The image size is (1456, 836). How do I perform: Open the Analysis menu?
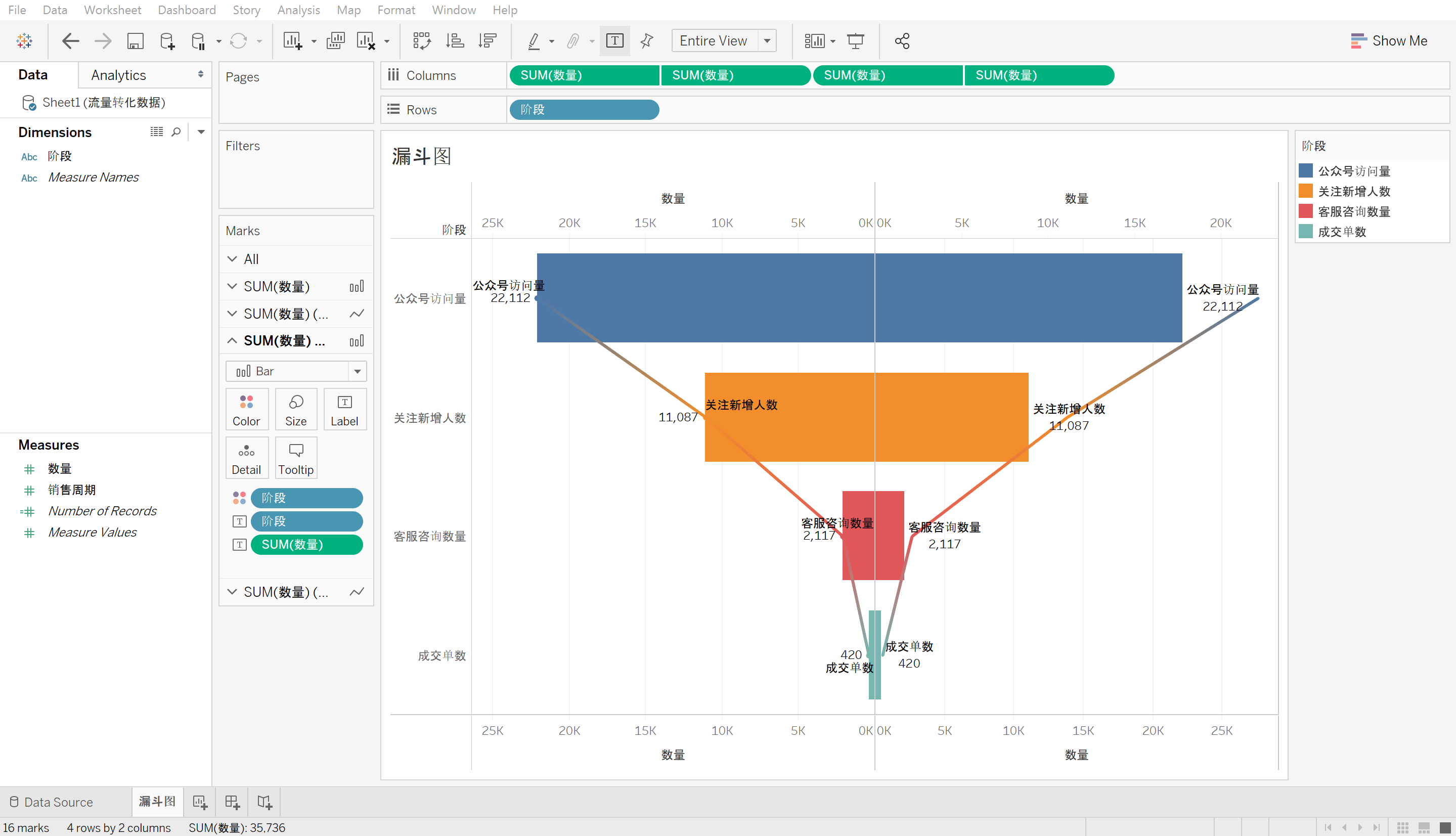click(x=298, y=10)
